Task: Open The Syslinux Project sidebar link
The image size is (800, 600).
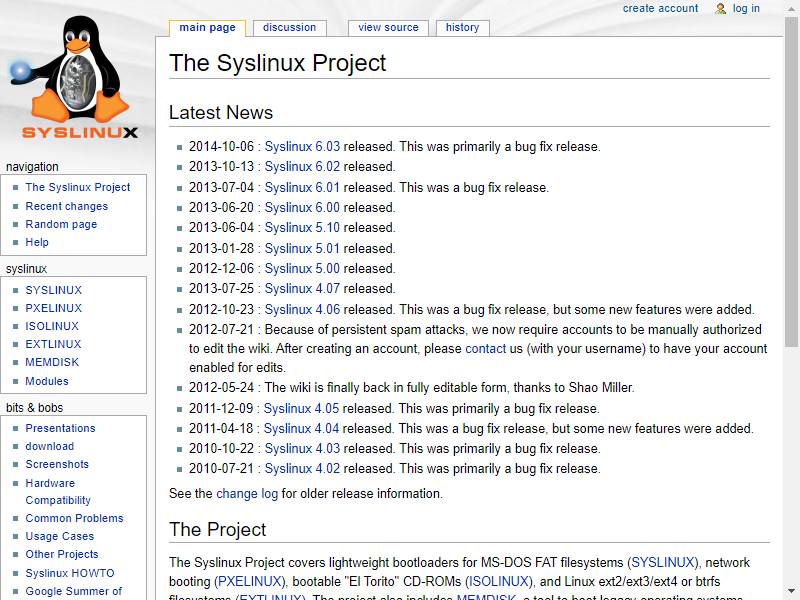Action: click(x=78, y=187)
